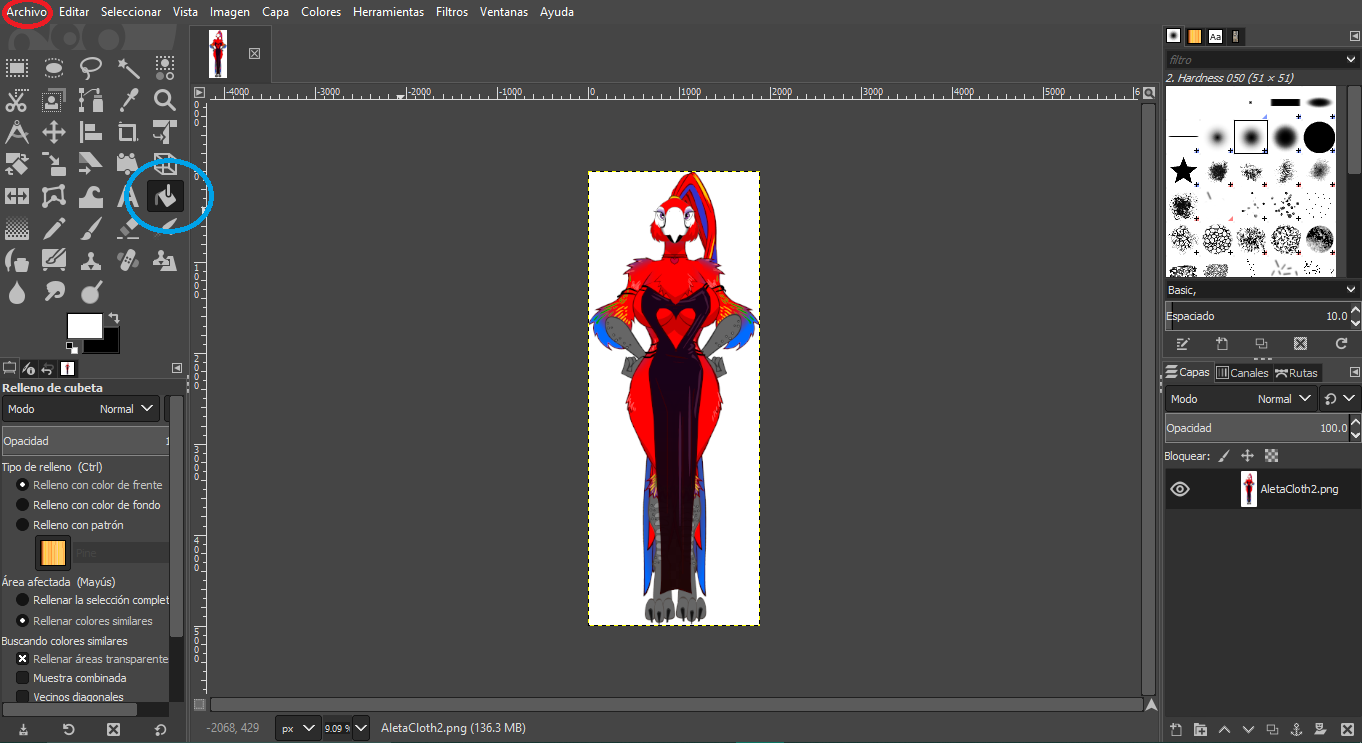
Task: Select the Bucket Fill tool
Action: pos(165,196)
